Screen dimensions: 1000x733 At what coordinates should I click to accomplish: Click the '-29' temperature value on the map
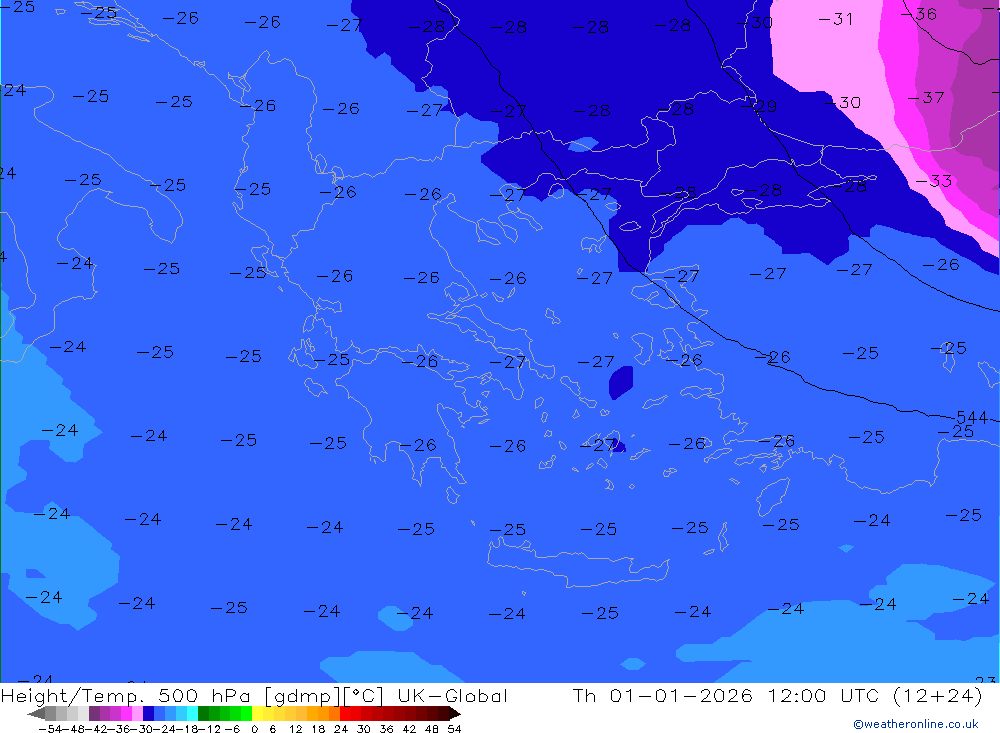coord(759,106)
